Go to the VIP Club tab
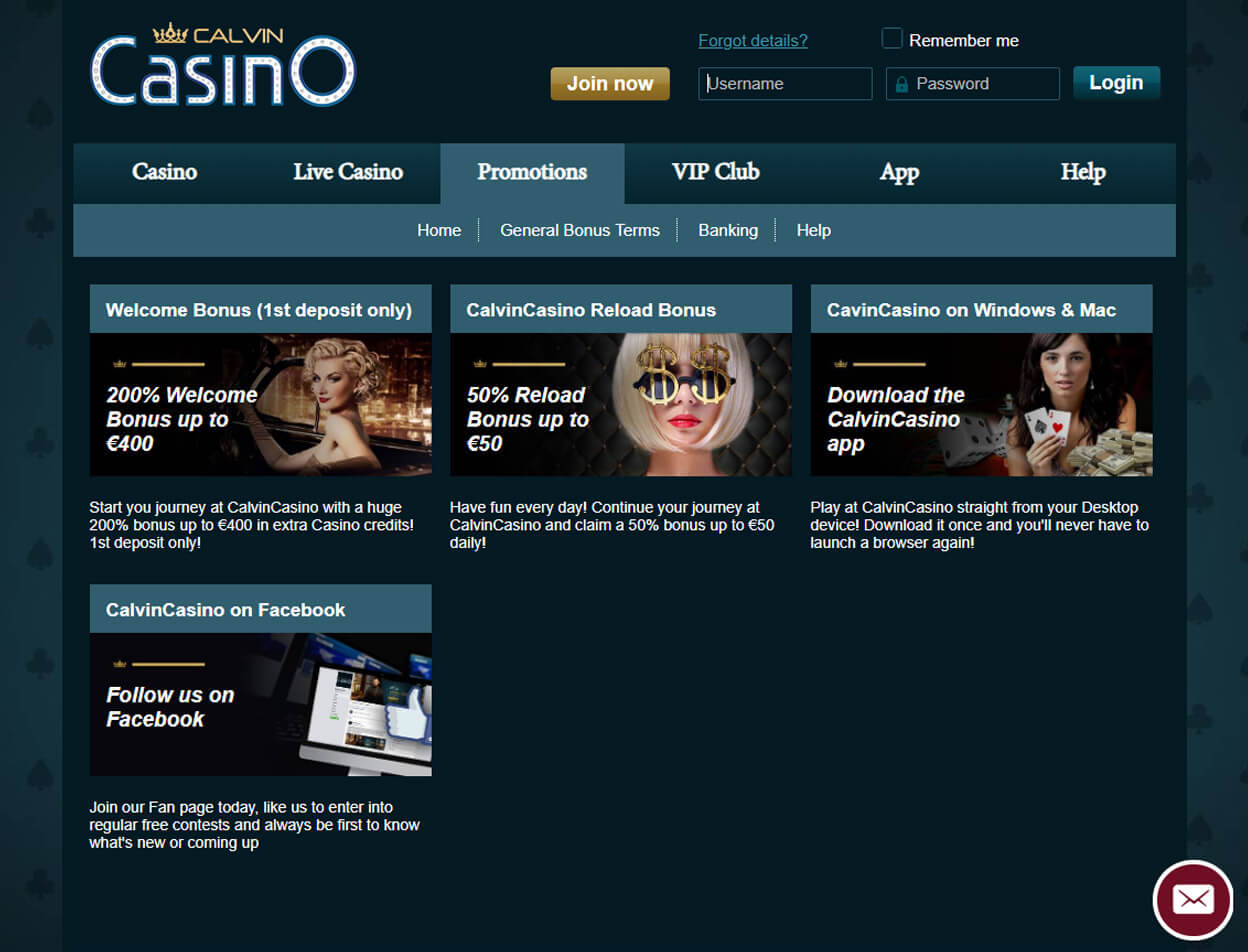The image size is (1248, 952). tap(716, 172)
